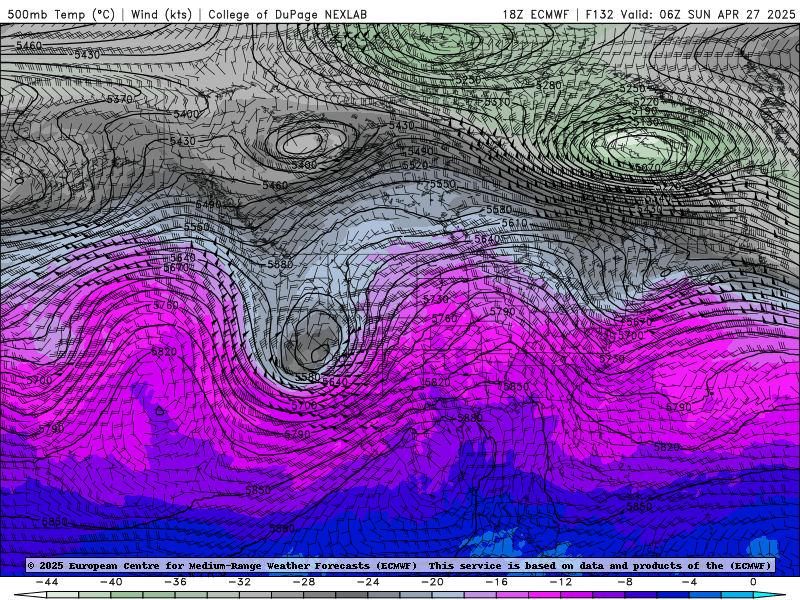Click the -44 colorbar tick label
Viewport: 800px width, 600px height.
click(47, 582)
